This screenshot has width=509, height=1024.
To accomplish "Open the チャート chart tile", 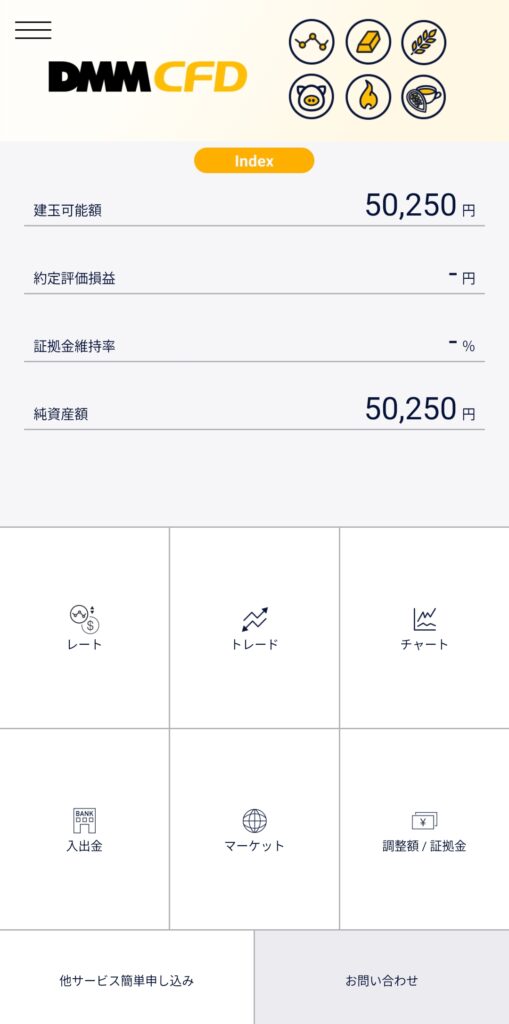I will tap(425, 628).
